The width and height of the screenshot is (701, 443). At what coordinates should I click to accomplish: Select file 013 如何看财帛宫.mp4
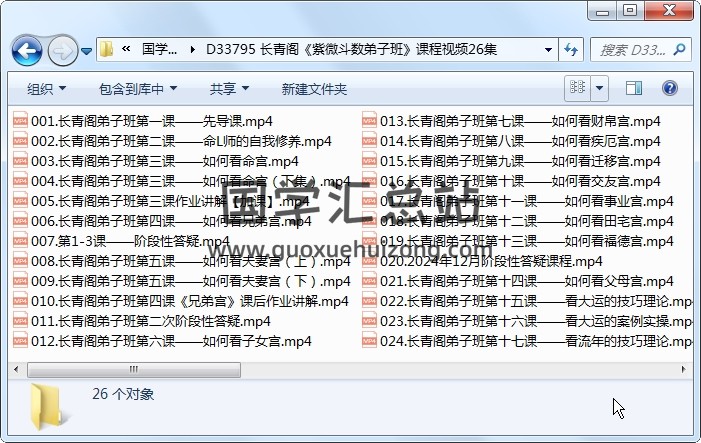(x=519, y=121)
